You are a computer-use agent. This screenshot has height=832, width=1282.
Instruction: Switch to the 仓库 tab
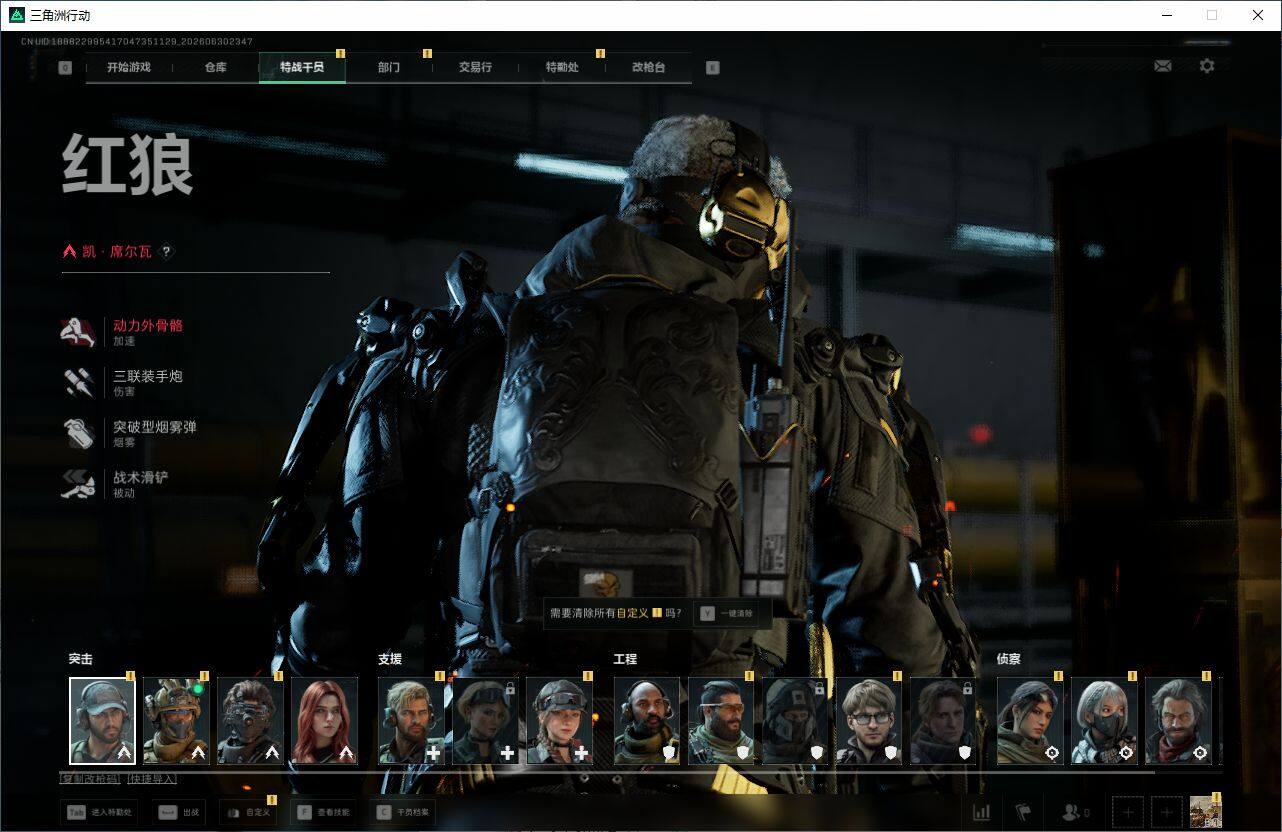click(x=215, y=67)
